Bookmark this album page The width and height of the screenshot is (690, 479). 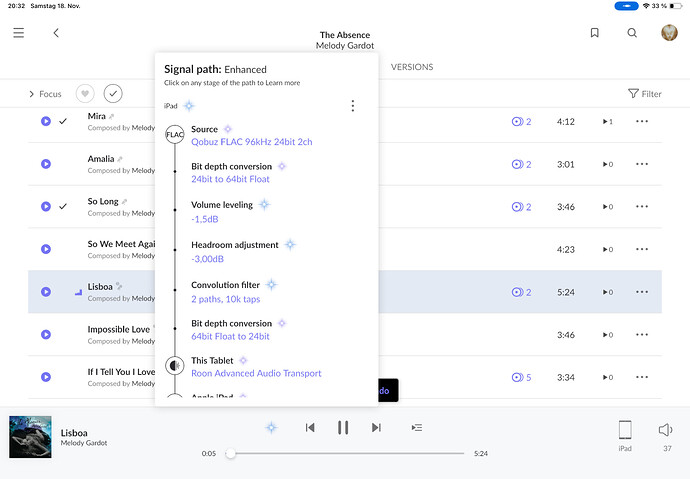(x=595, y=33)
